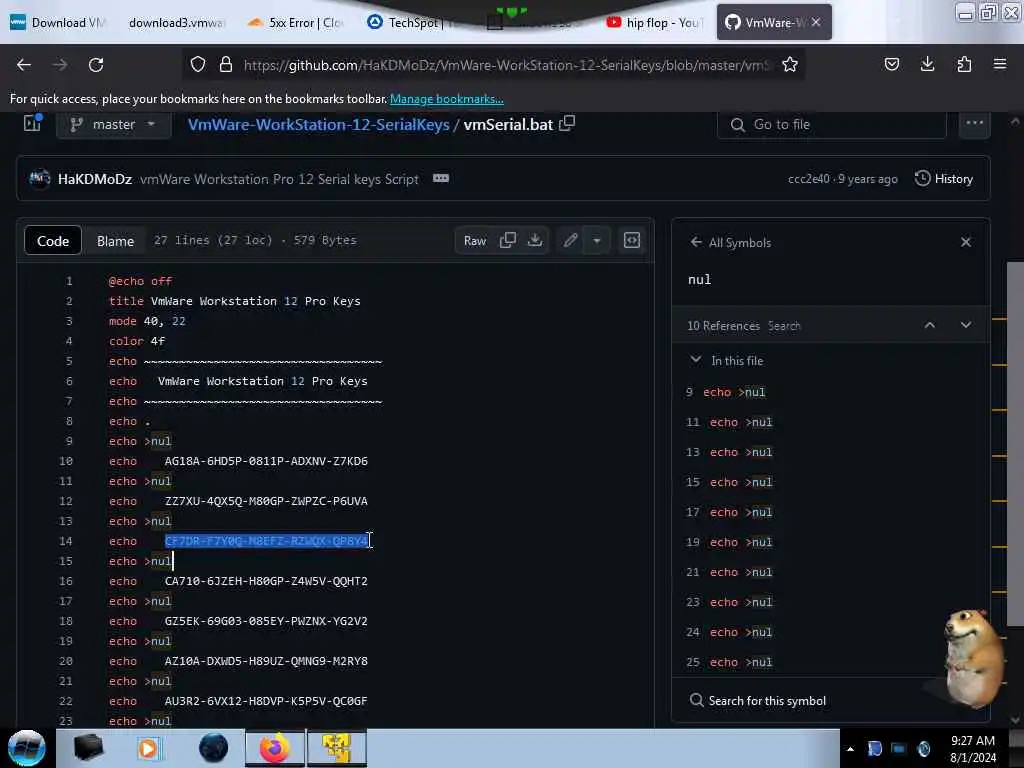This screenshot has height=768, width=1024.
Task: Open media player taskbar icon
Action: click(148, 748)
